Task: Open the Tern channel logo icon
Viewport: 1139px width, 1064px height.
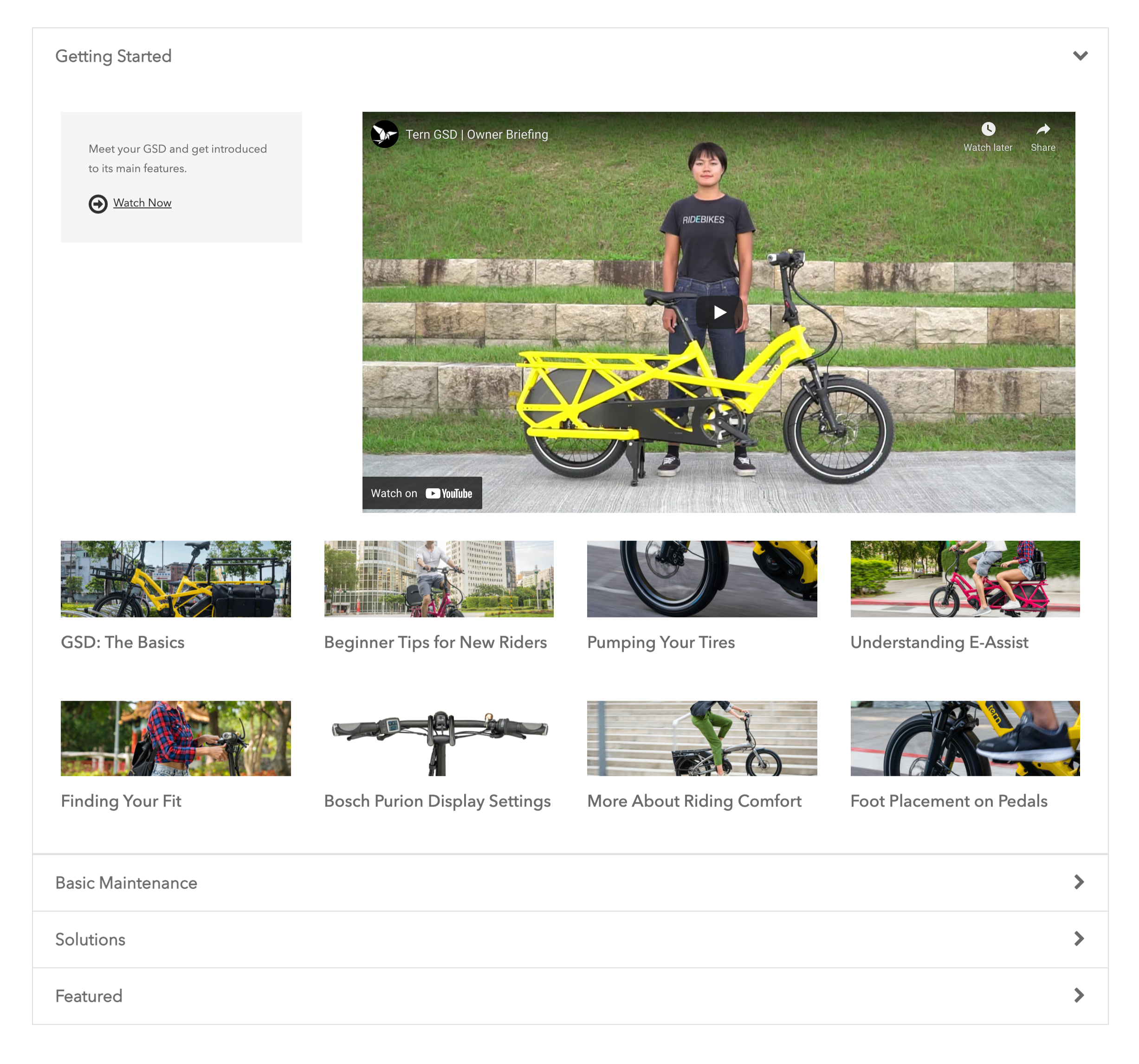Action: 384,134
